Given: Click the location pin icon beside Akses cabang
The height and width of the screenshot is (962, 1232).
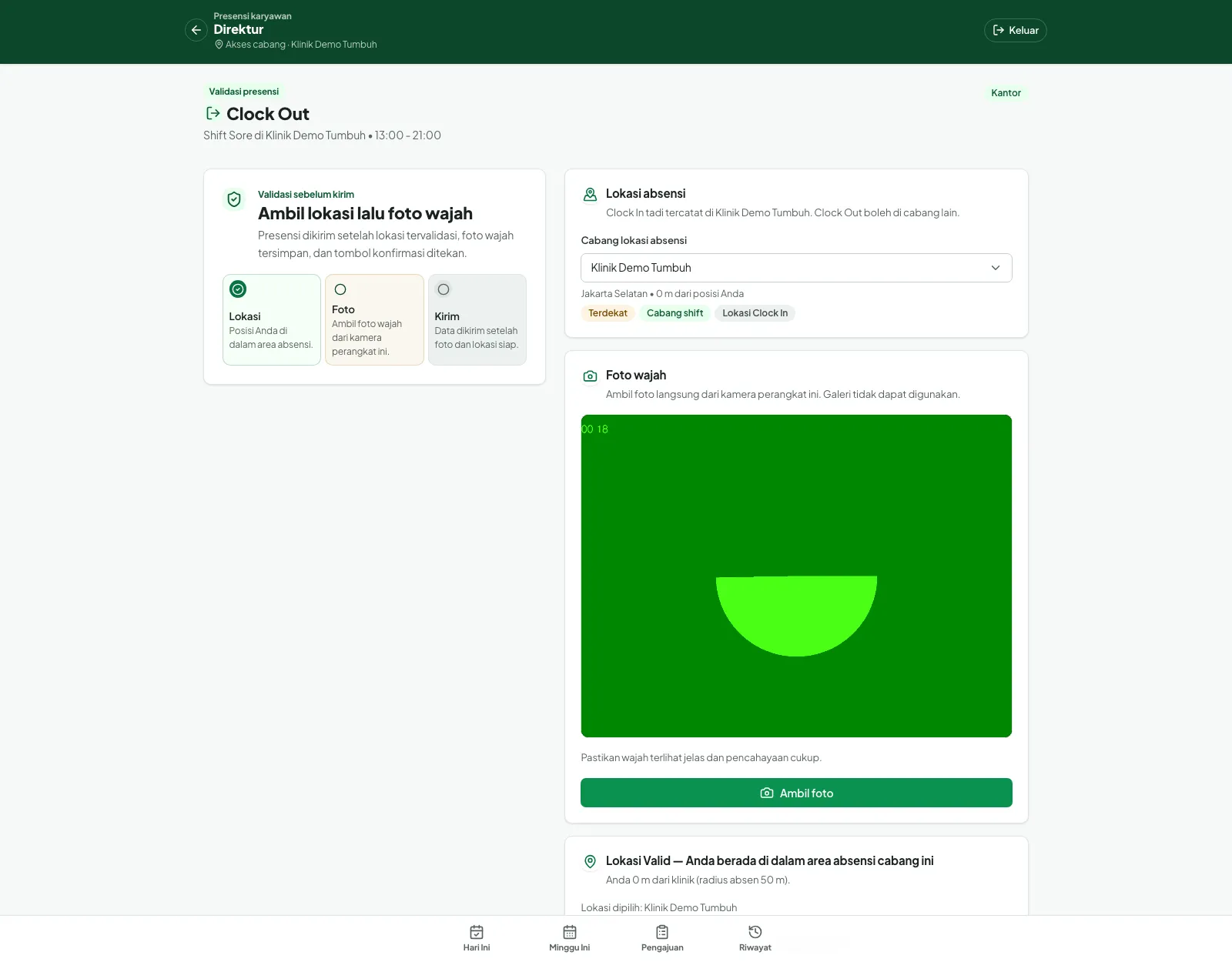Looking at the screenshot, I should tap(219, 45).
